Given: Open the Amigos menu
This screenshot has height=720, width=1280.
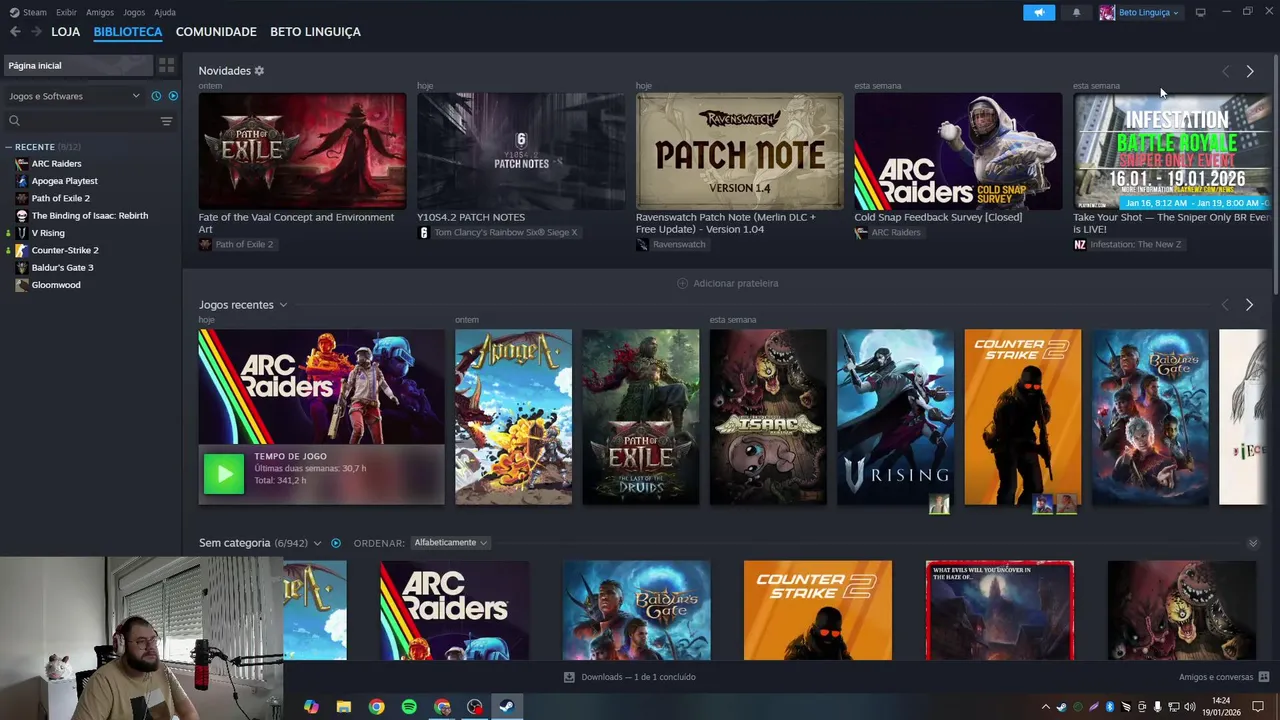Looking at the screenshot, I should pyautogui.click(x=100, y=12).
